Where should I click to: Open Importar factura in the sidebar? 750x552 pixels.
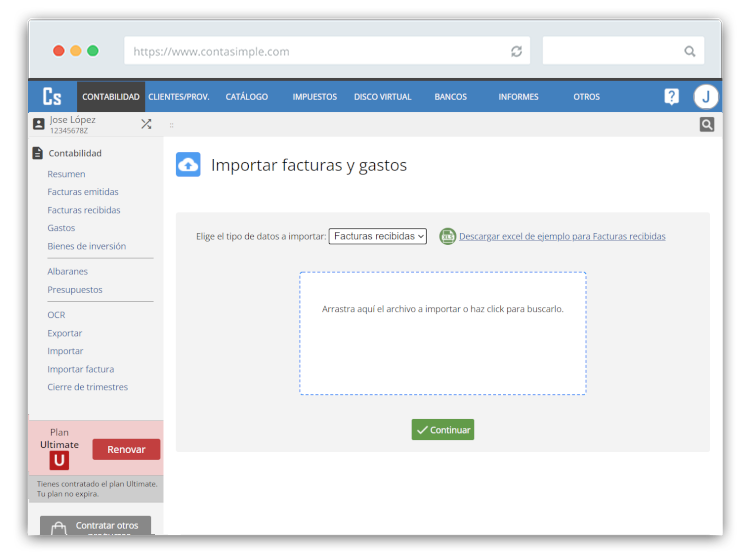coord(80,369)
